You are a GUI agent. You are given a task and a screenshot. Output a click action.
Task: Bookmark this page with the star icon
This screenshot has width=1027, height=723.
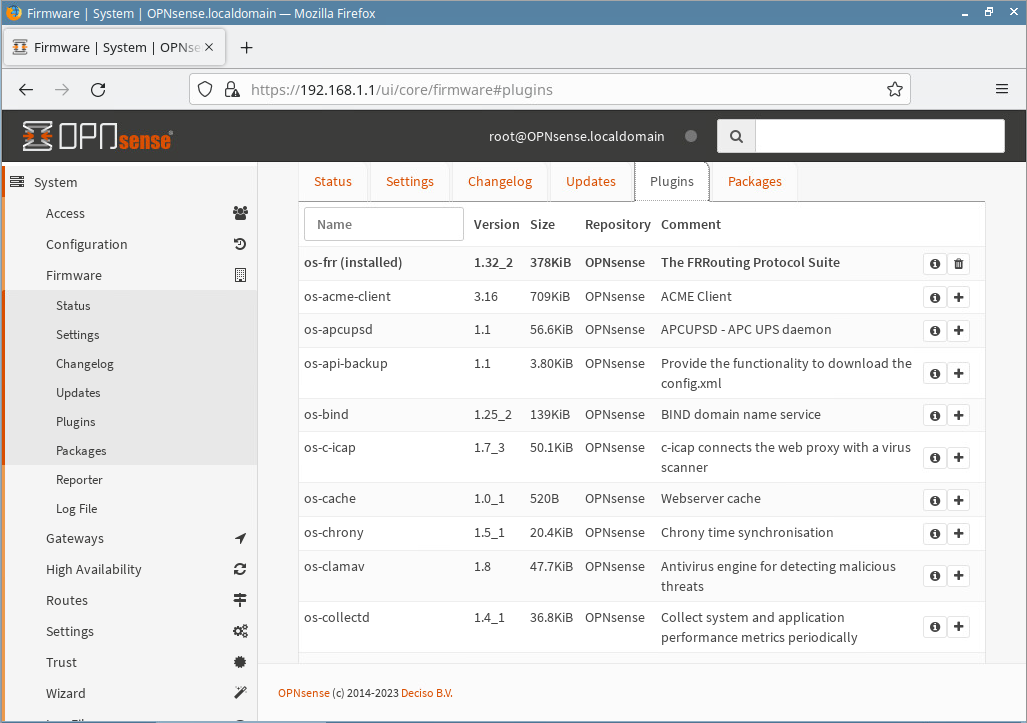pyautogui.click(x=894, y=89)
